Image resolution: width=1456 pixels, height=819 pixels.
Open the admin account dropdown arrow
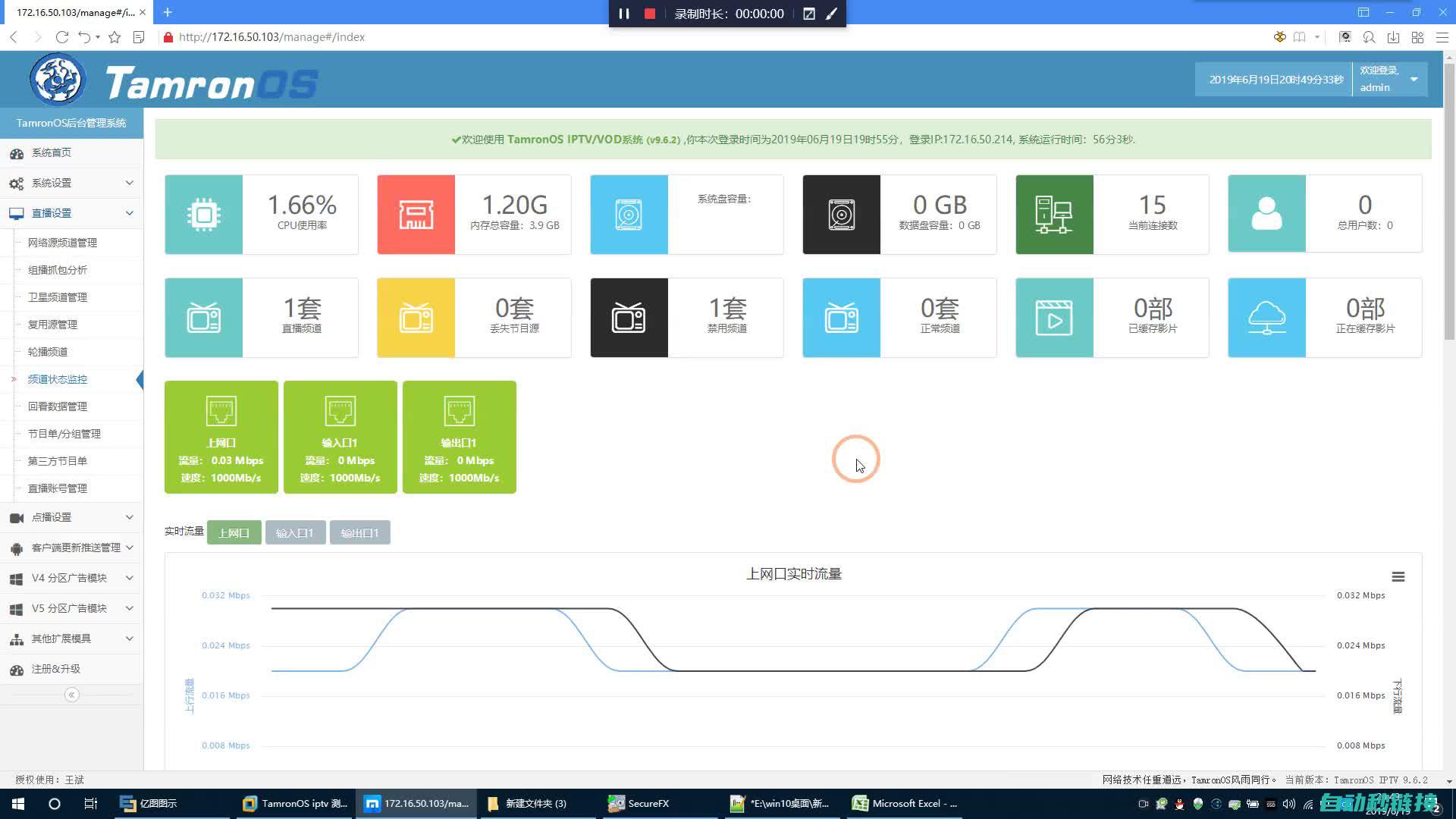pyautogui.click(x=1414, y=80)
